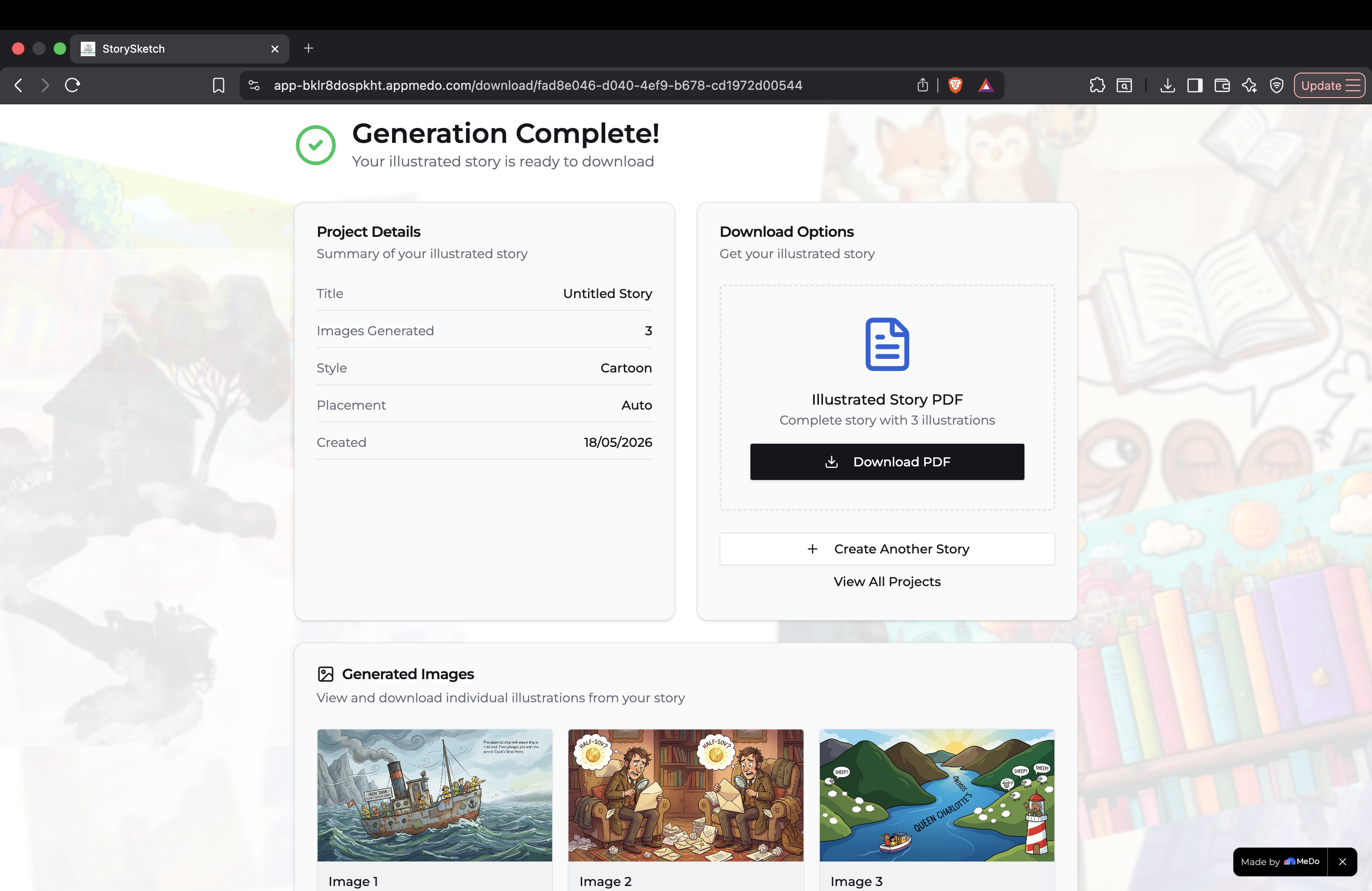
Task: Click the Generated Images picture icon
Action: click(326, 674)
